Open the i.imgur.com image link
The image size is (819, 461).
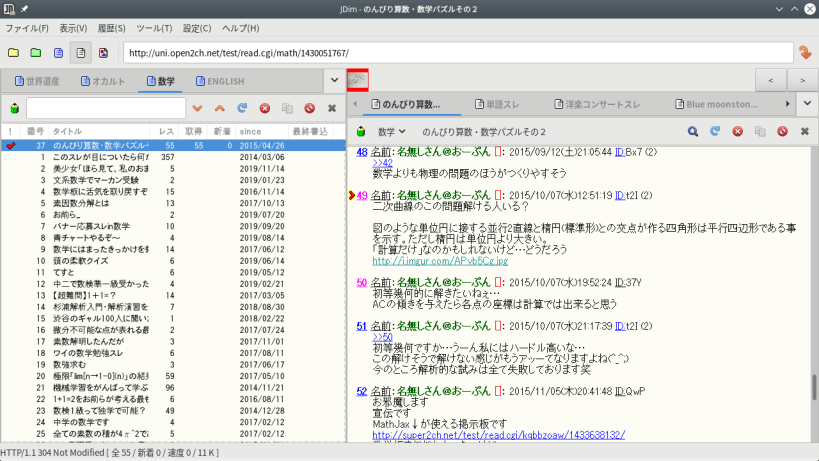[440, 261]
